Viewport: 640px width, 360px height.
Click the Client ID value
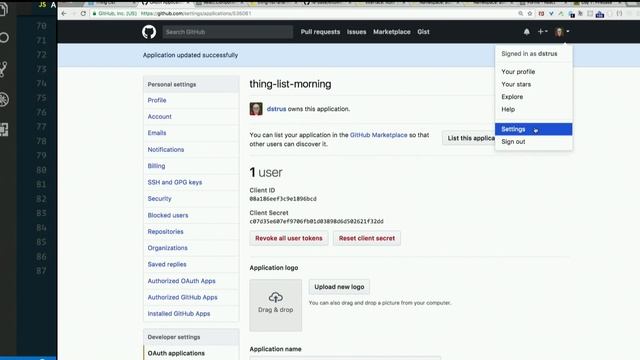tap(283, 199)
